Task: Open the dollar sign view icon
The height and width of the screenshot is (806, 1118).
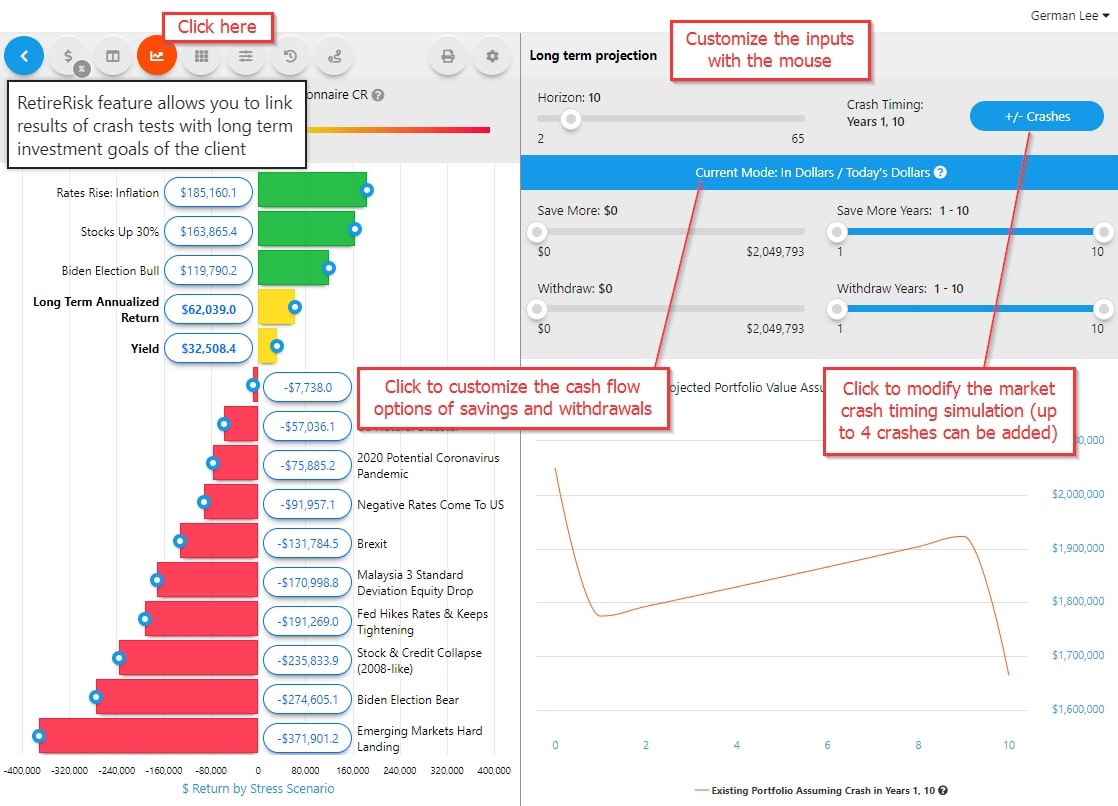Action: [x=68, y=56]
